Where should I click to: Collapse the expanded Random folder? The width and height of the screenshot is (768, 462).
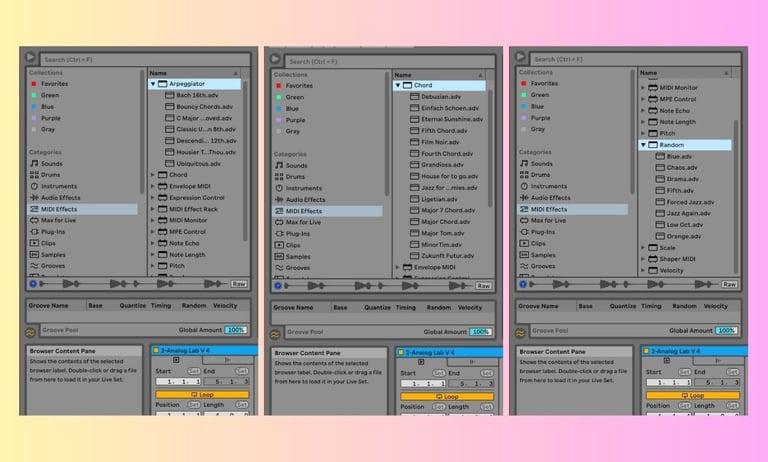point(643,145)
